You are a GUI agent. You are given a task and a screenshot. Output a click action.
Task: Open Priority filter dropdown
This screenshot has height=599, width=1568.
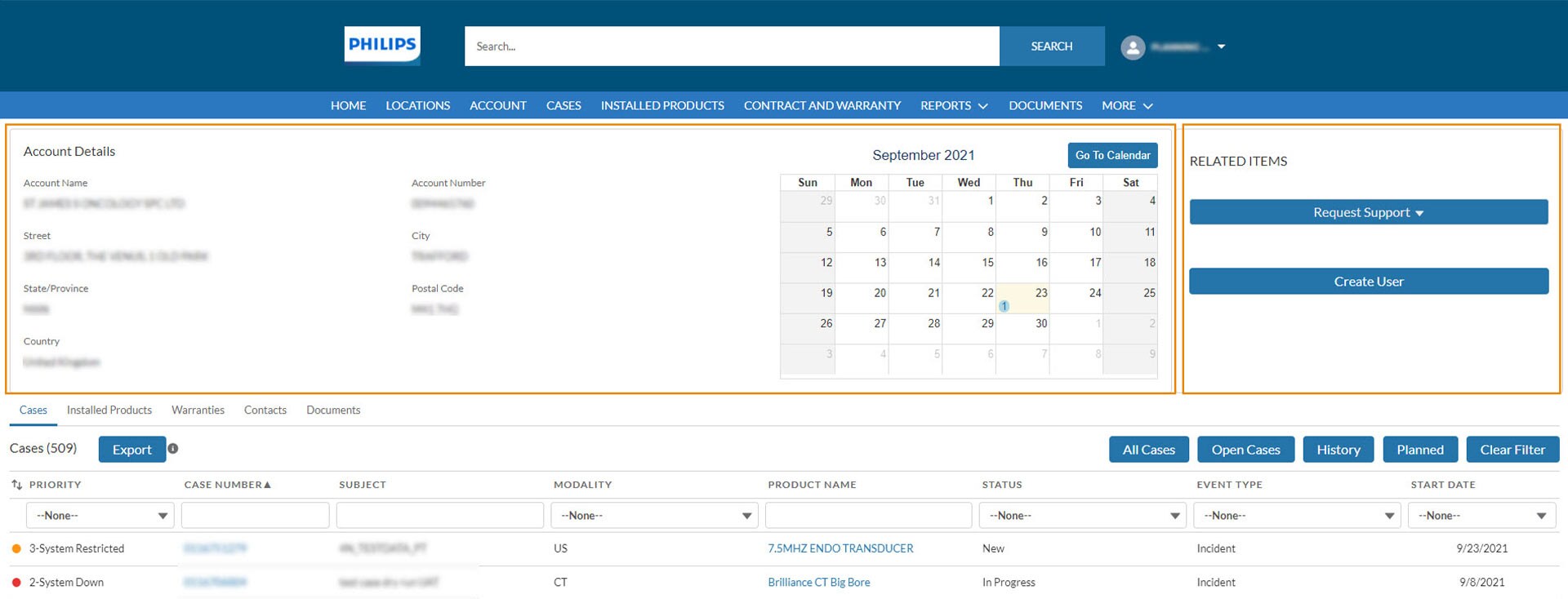(100, 516)
